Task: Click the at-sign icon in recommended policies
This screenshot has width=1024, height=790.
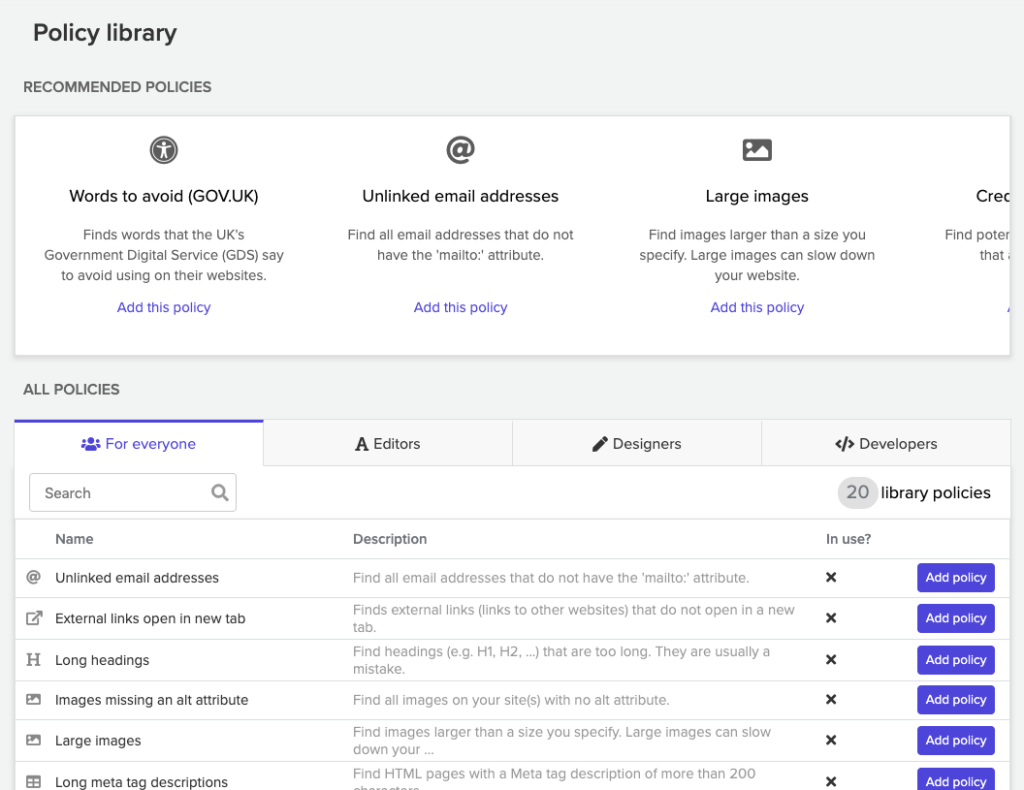Action: (460, 150)
